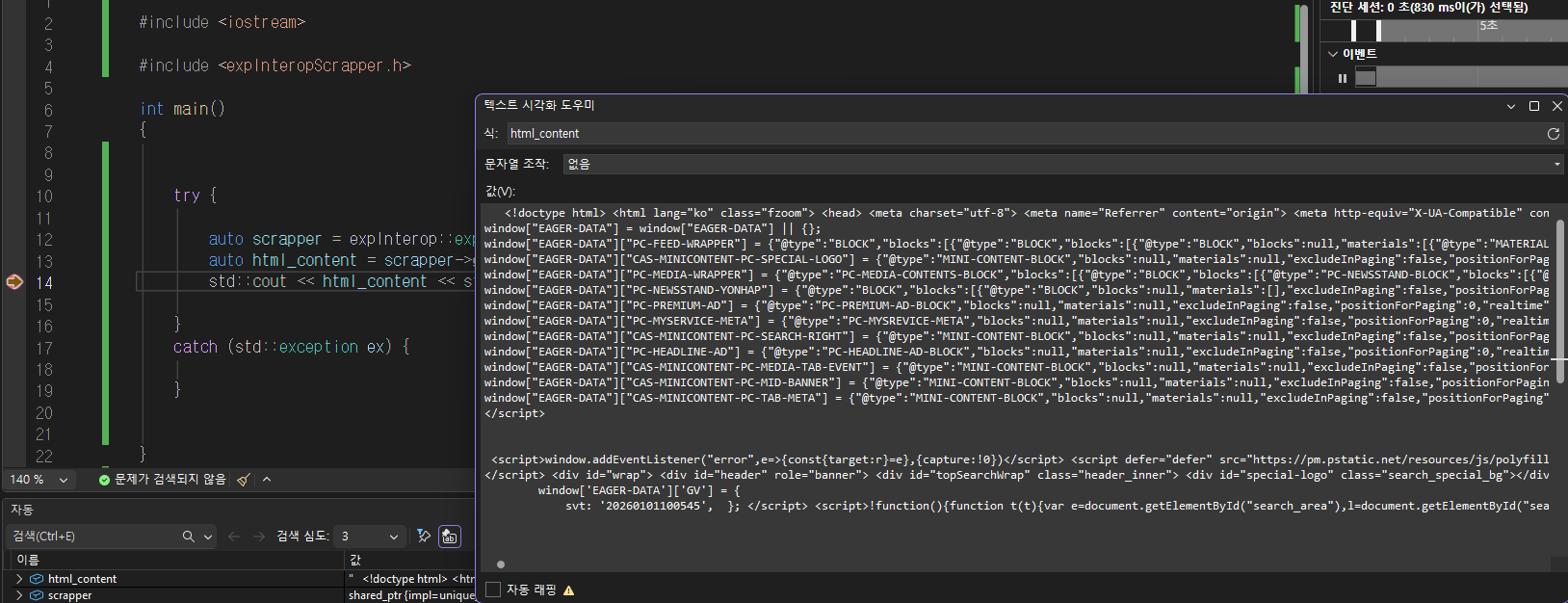Screen dimensions: 1568x603
Task: Click the #include <iostream> line
Action: pos(222,22)
